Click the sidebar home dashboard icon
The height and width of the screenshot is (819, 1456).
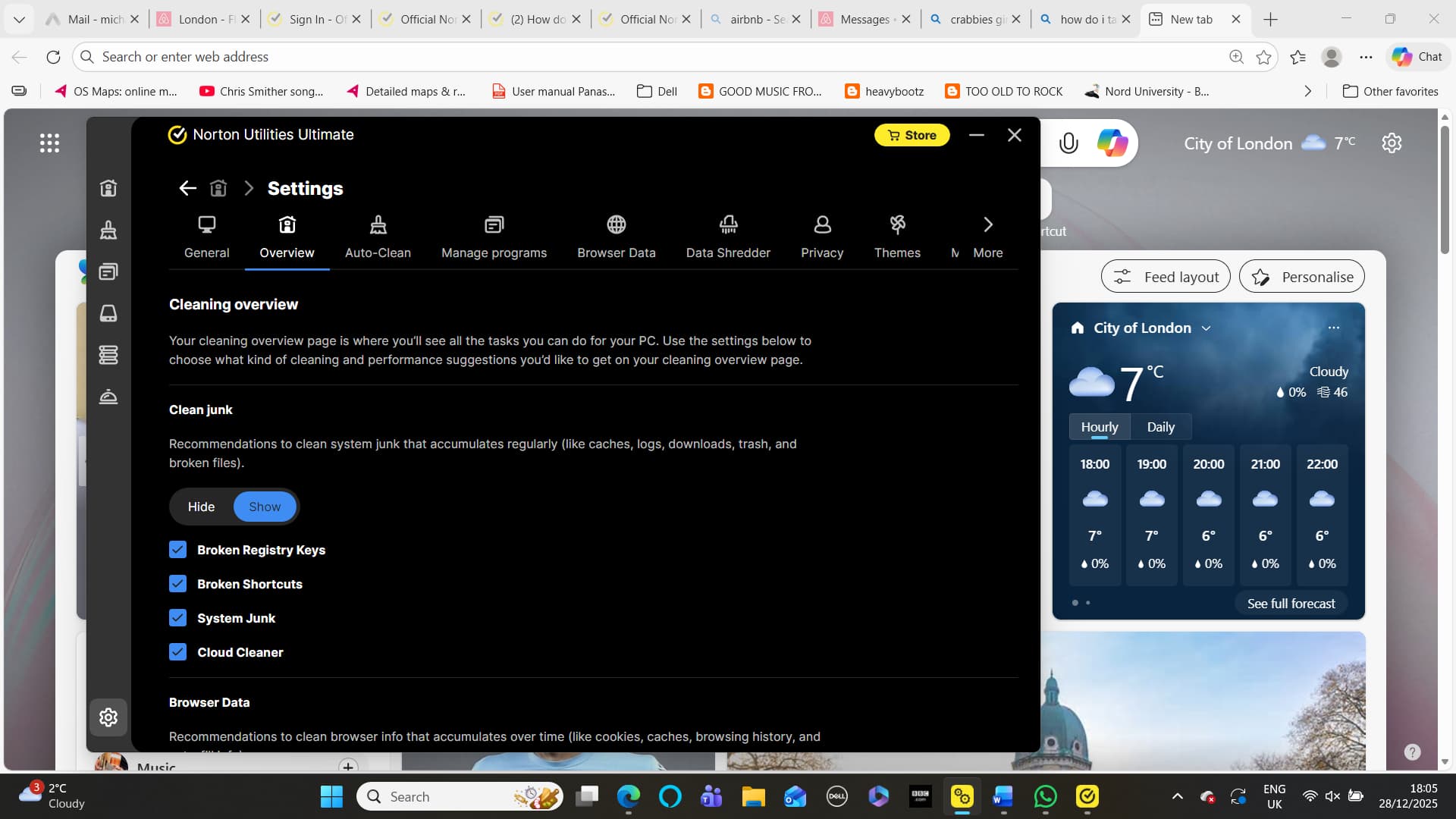108,188
